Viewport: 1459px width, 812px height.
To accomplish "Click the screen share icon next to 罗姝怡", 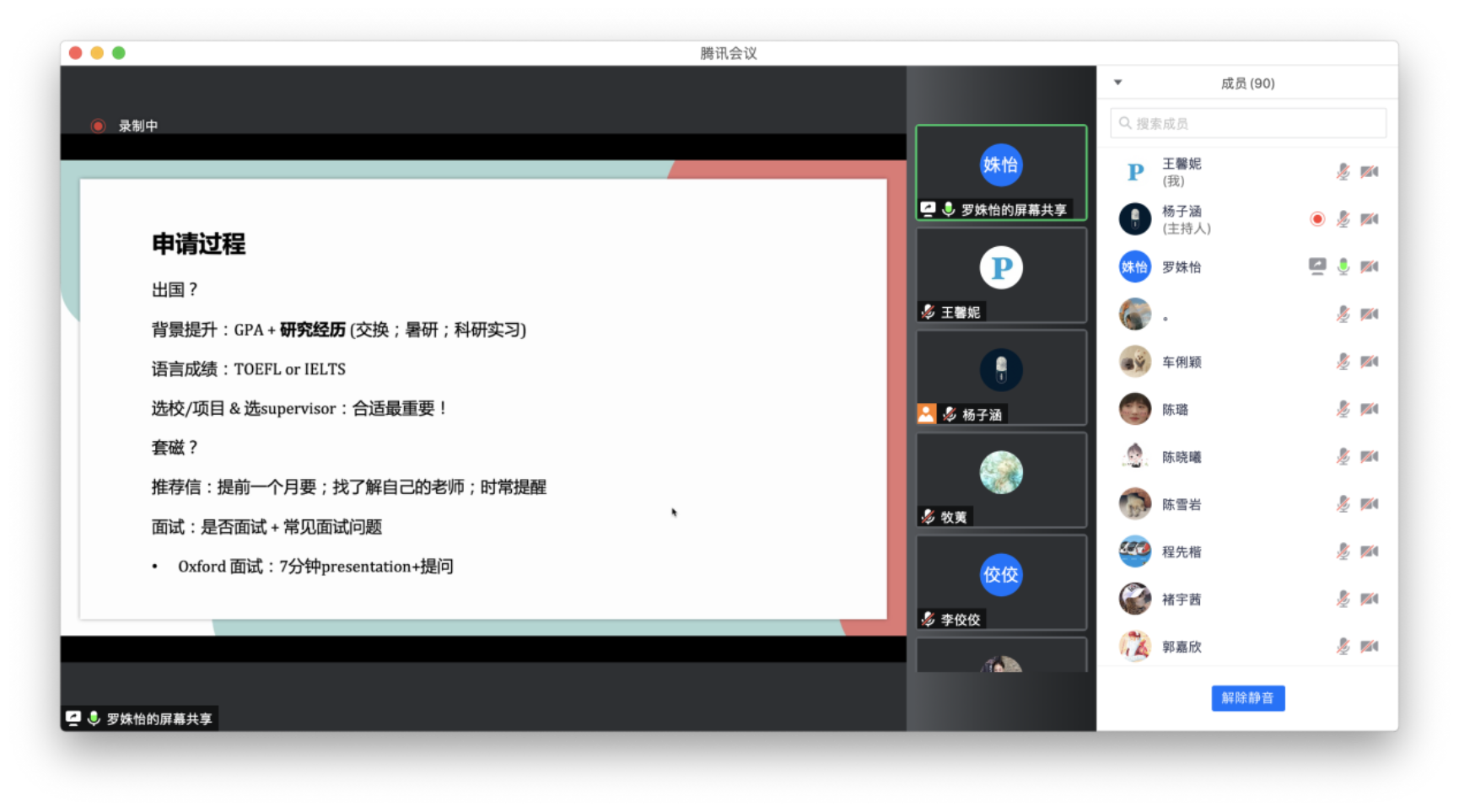I will [1316, 266].
